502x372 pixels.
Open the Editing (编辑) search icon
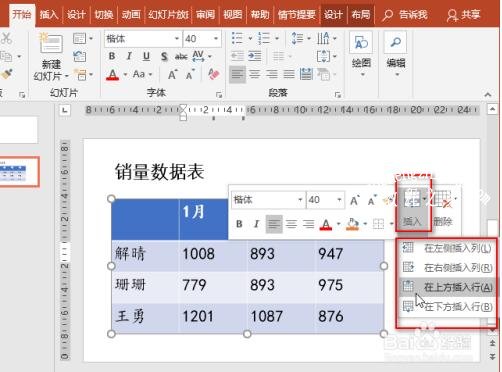395,43
